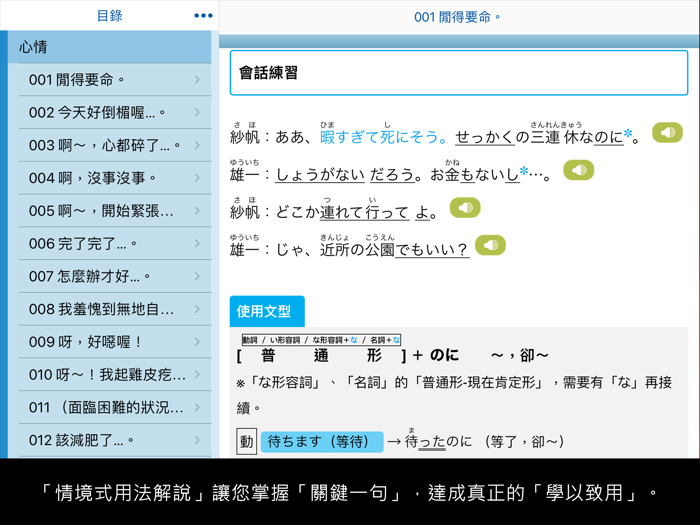Click the 動 word-type box
Viewport: 700px width, 525px height.
(x=246, y=442)
